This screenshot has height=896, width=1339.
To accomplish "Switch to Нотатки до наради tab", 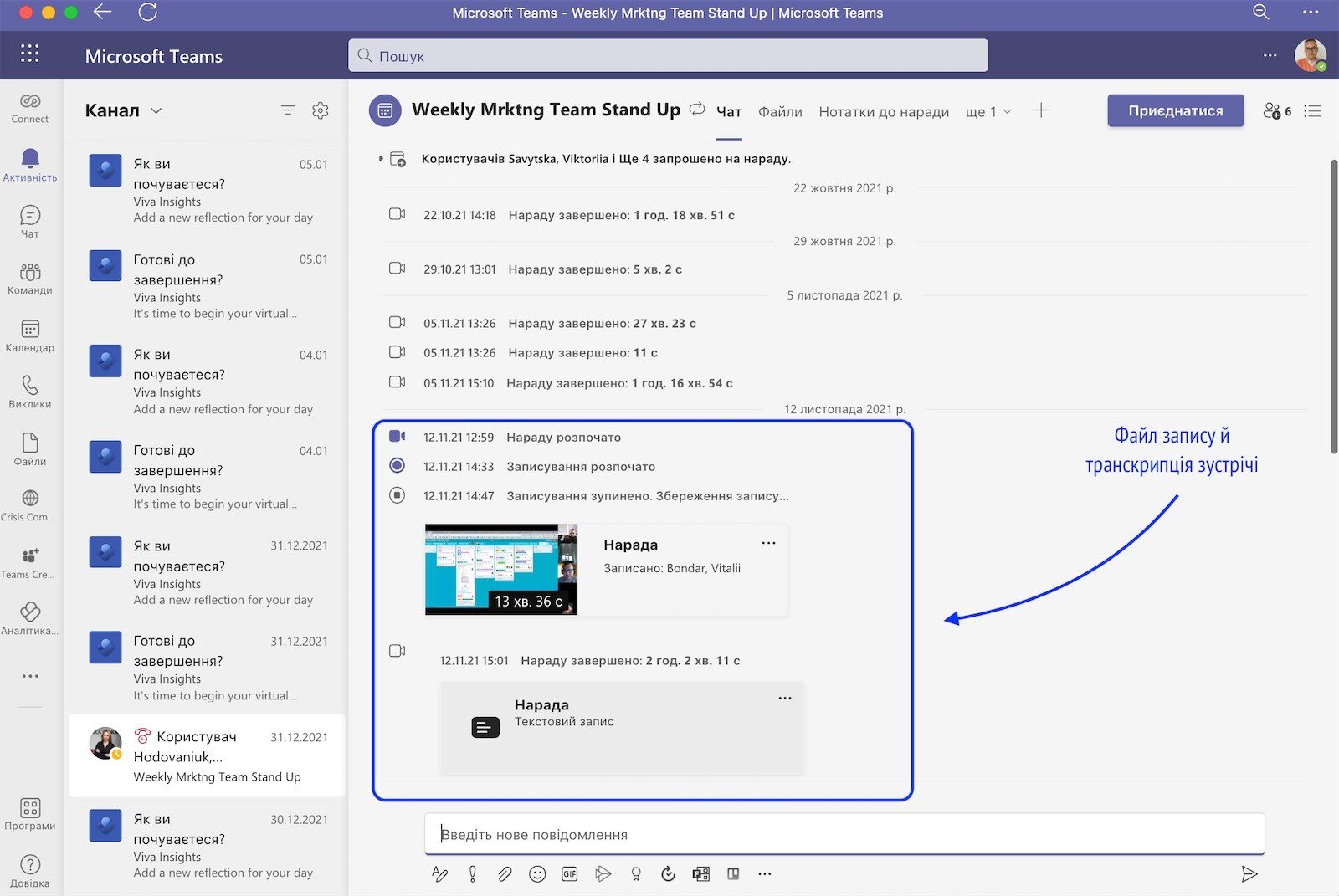I will point(884,111).
